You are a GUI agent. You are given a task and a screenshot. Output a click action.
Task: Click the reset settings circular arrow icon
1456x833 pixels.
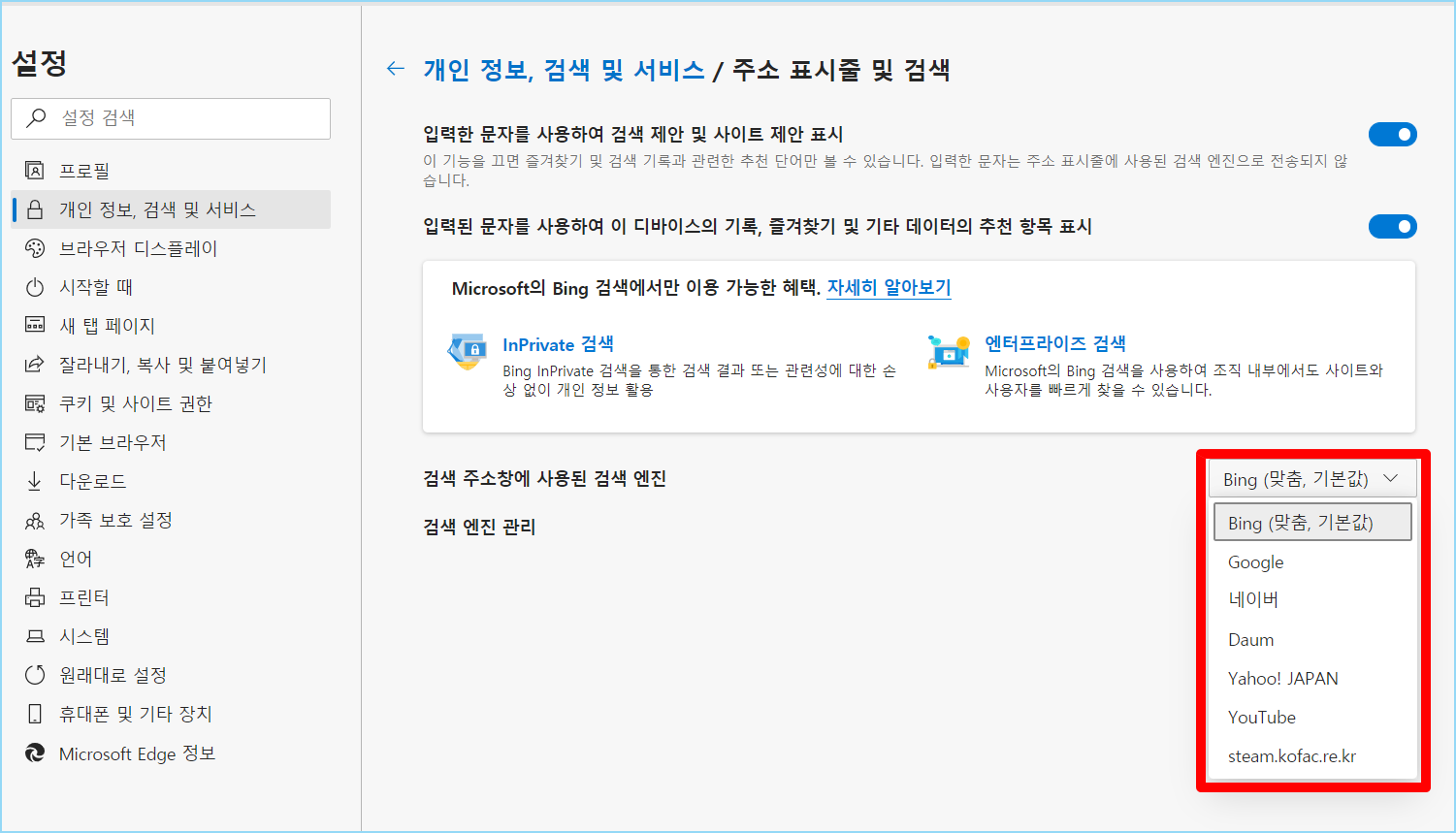pyautogui.click(x=35, y=675)
